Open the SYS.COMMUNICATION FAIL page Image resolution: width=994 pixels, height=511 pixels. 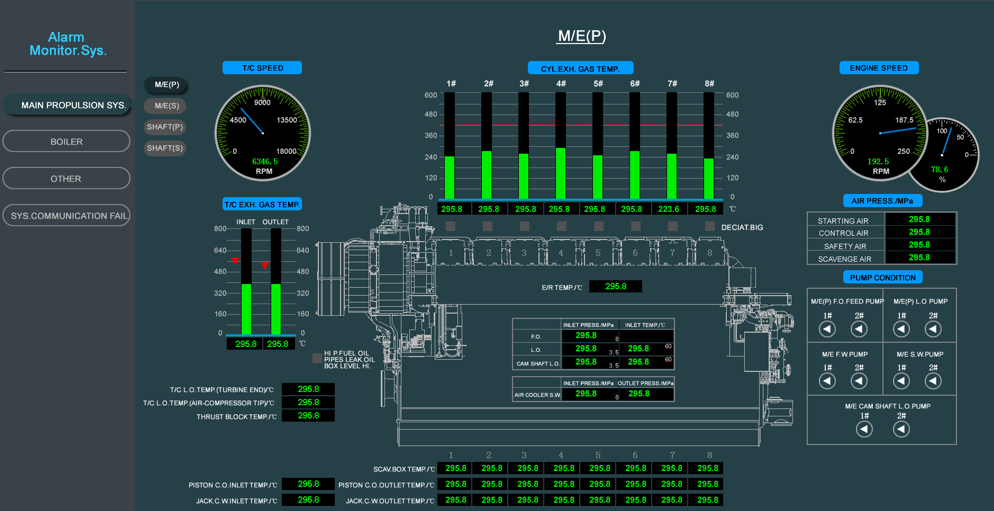[66, 216]
